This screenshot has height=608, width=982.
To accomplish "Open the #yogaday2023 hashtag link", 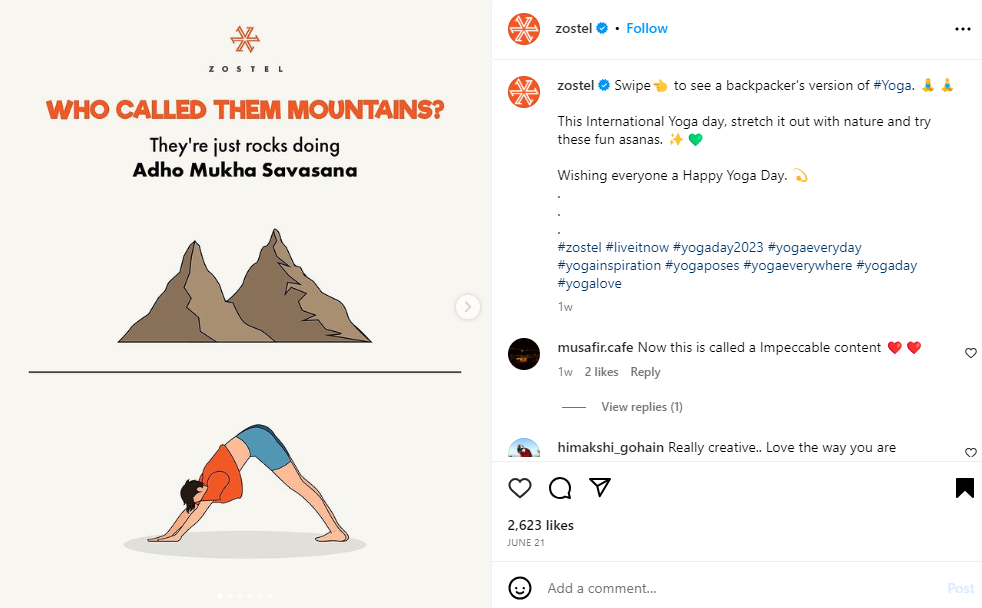I will pyautogui.click(x=718, y=247).
